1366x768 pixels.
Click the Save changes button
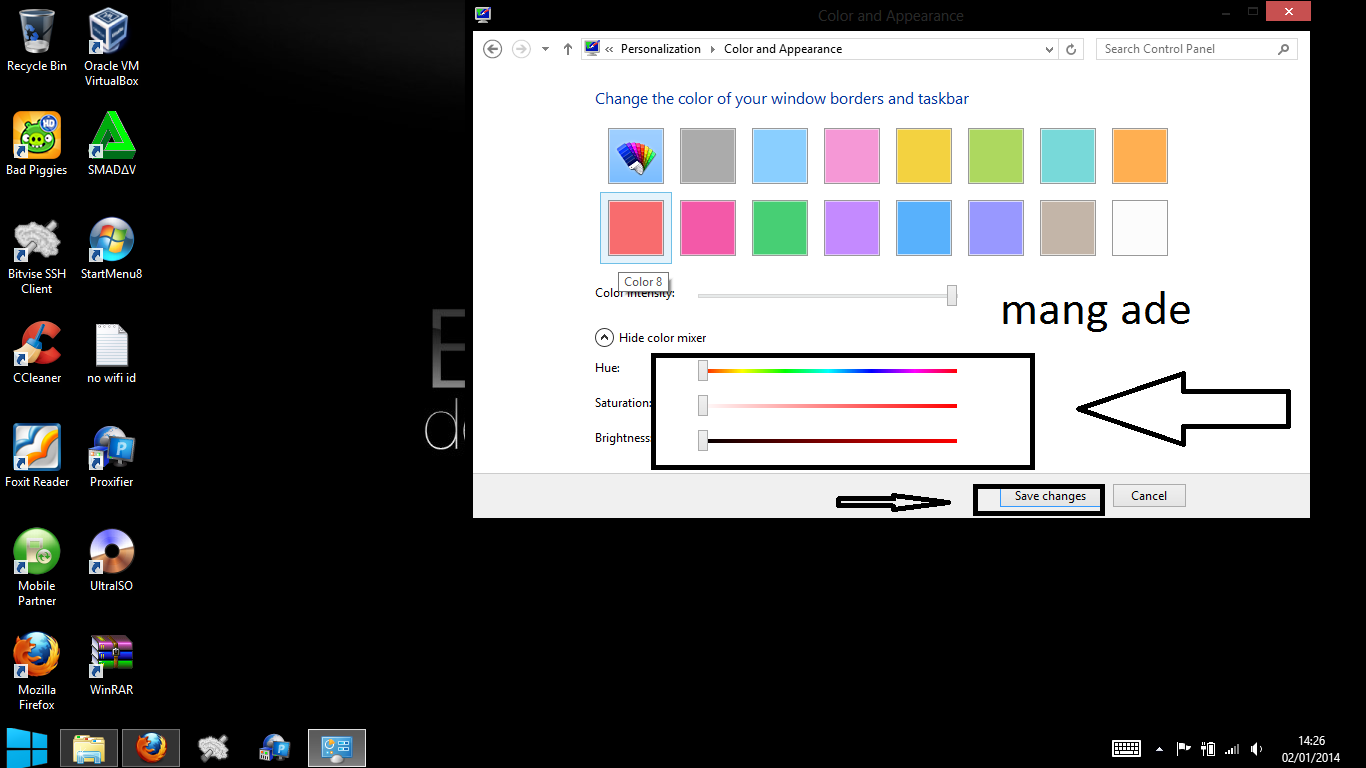(x=1048, y=495)
